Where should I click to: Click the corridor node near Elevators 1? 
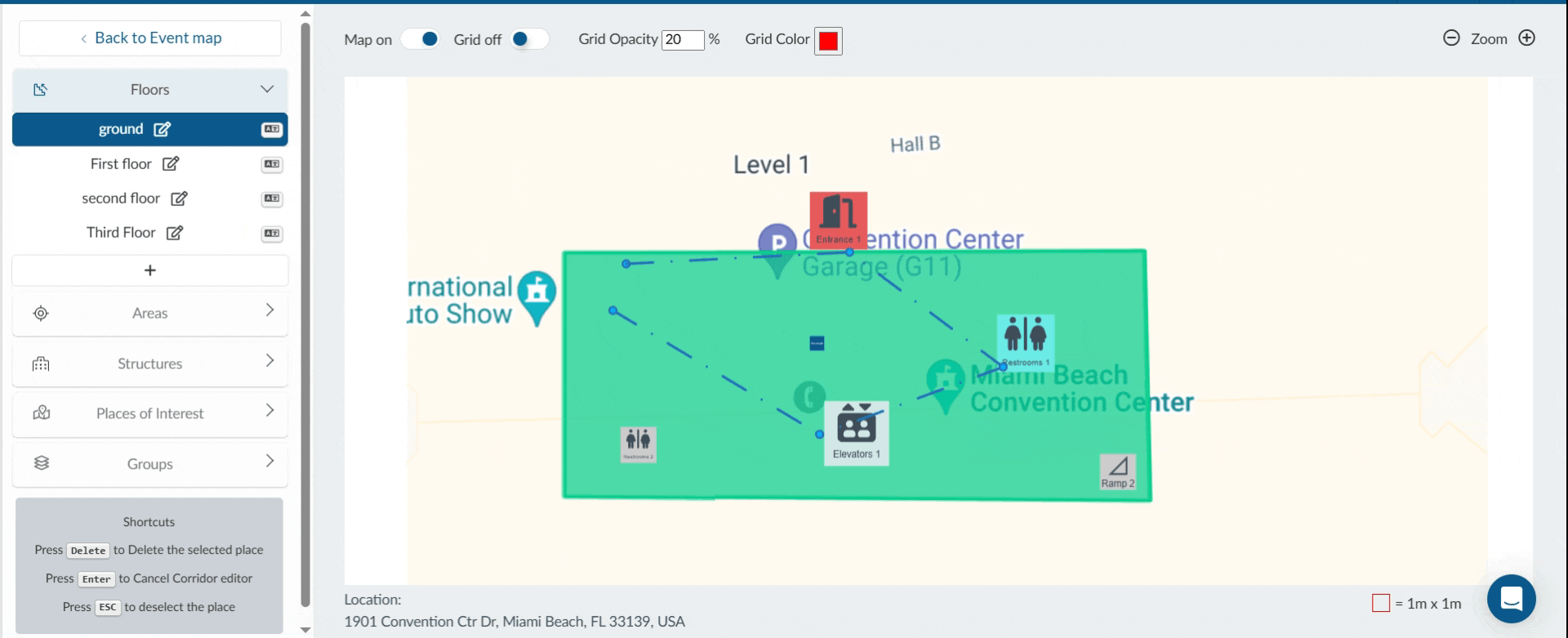[x=820, y=435]
